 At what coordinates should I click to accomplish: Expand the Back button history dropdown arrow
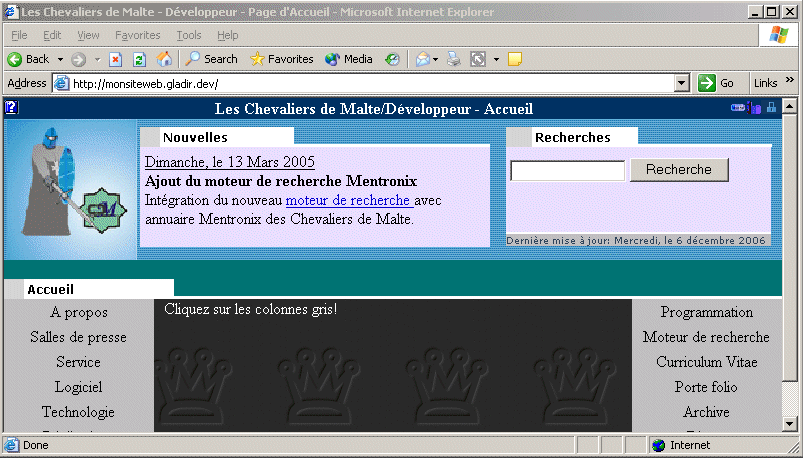click(x=60, y=59)
